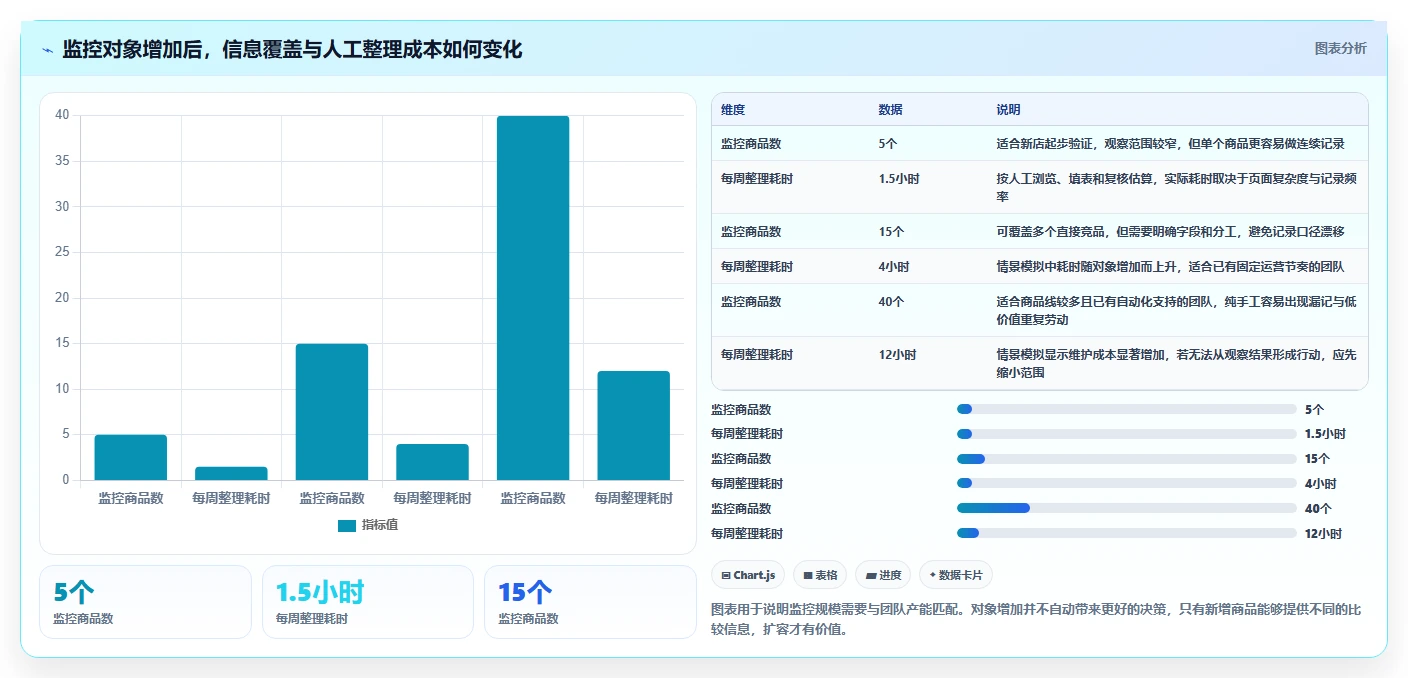Click the table icon in the 表格 chip
The width and height of the screenshot is (1408, 678).
click(x=807, y=575)
